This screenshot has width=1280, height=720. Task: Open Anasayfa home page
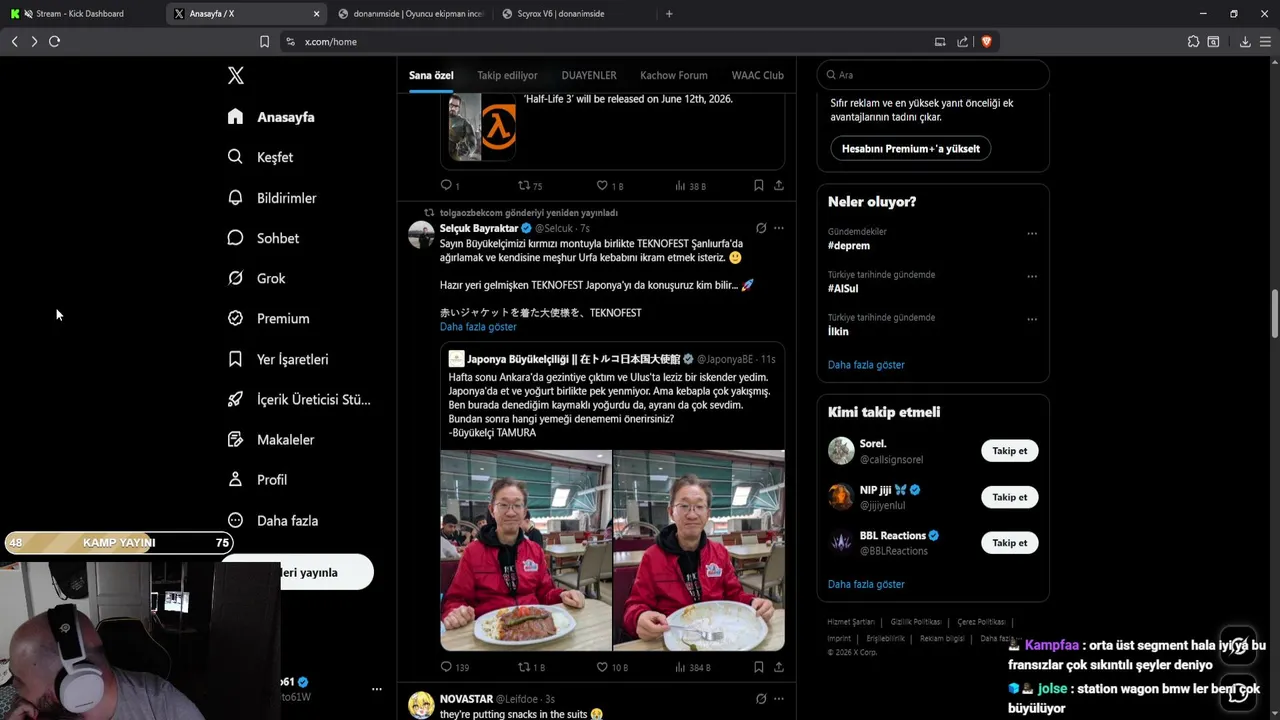pyautogui.click(x=271, y=117)
